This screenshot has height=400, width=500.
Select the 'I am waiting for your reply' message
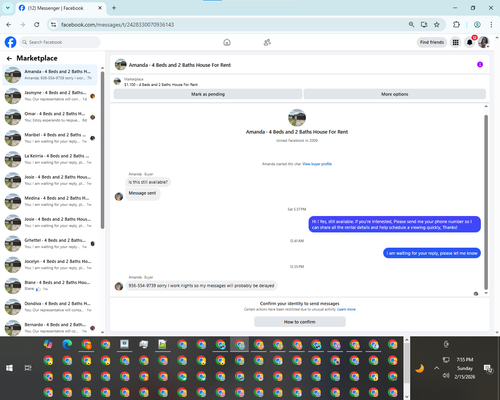coord(432,253)
